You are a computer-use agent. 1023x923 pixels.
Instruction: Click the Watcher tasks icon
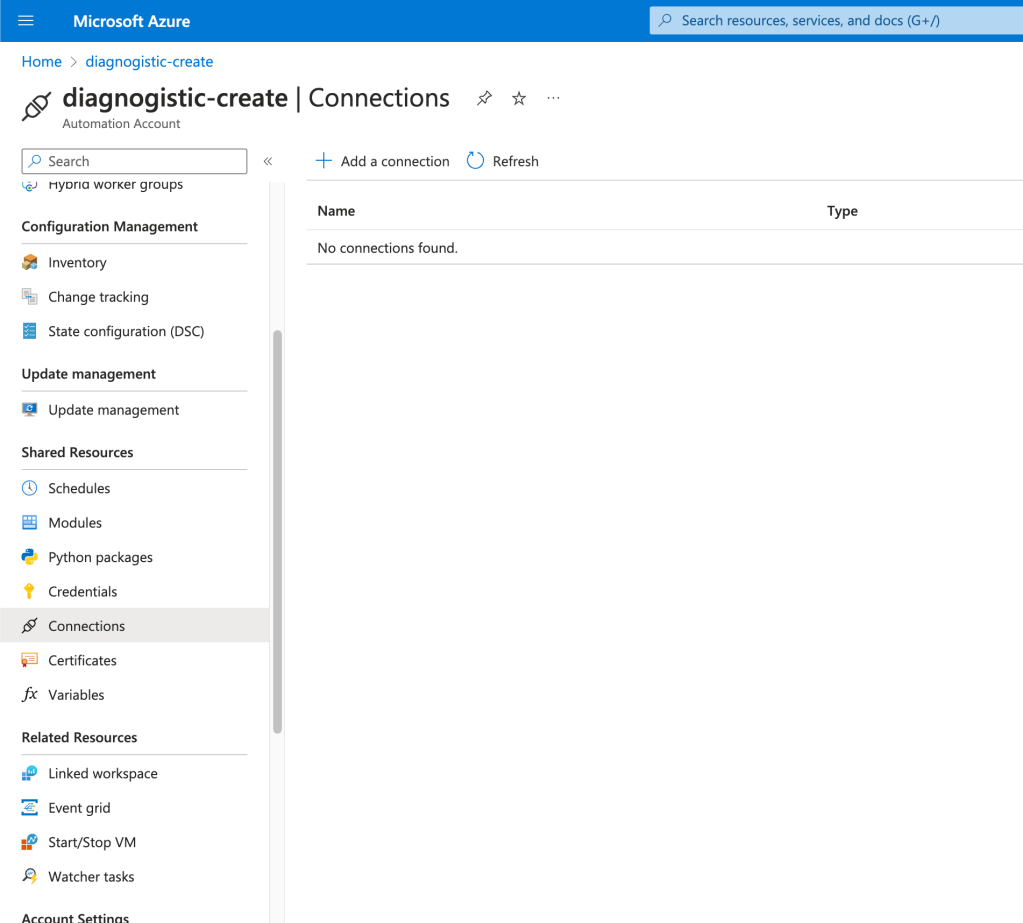29,876
